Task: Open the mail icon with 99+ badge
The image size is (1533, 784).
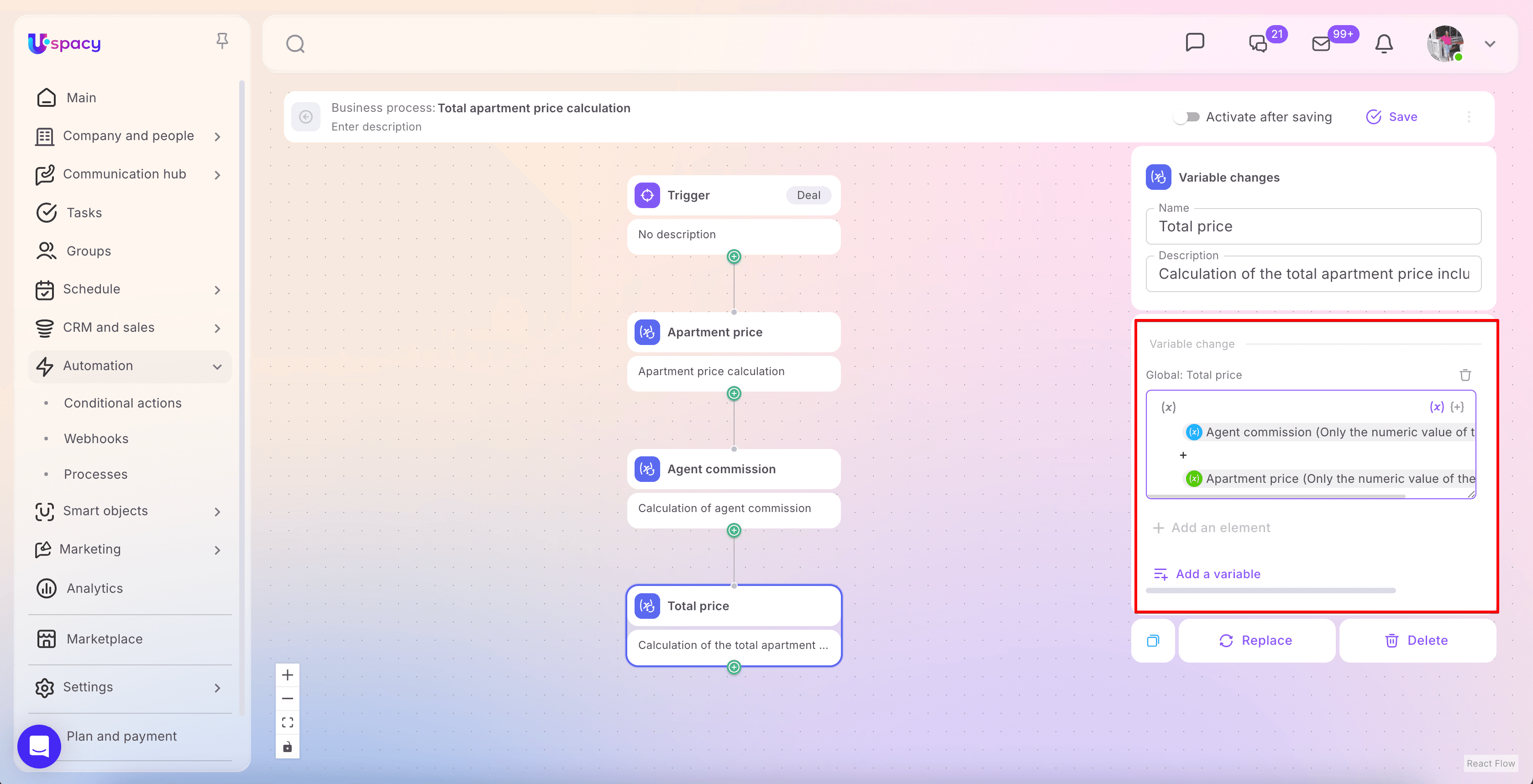Action: point(1321,44)
